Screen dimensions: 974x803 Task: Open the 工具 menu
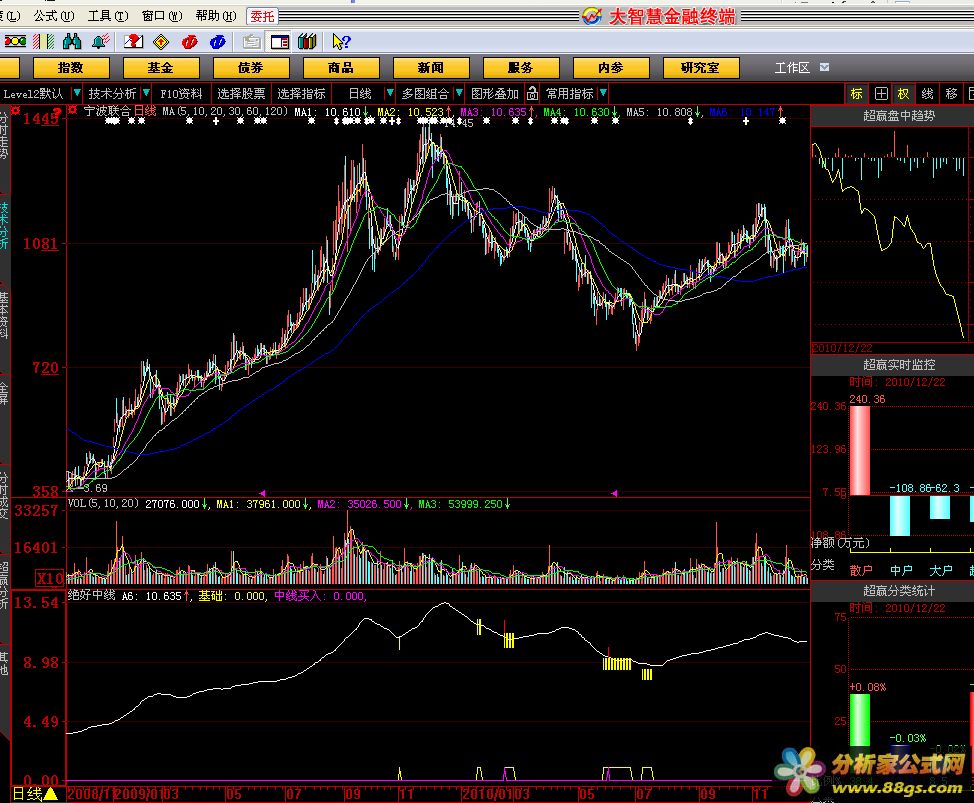107,16
